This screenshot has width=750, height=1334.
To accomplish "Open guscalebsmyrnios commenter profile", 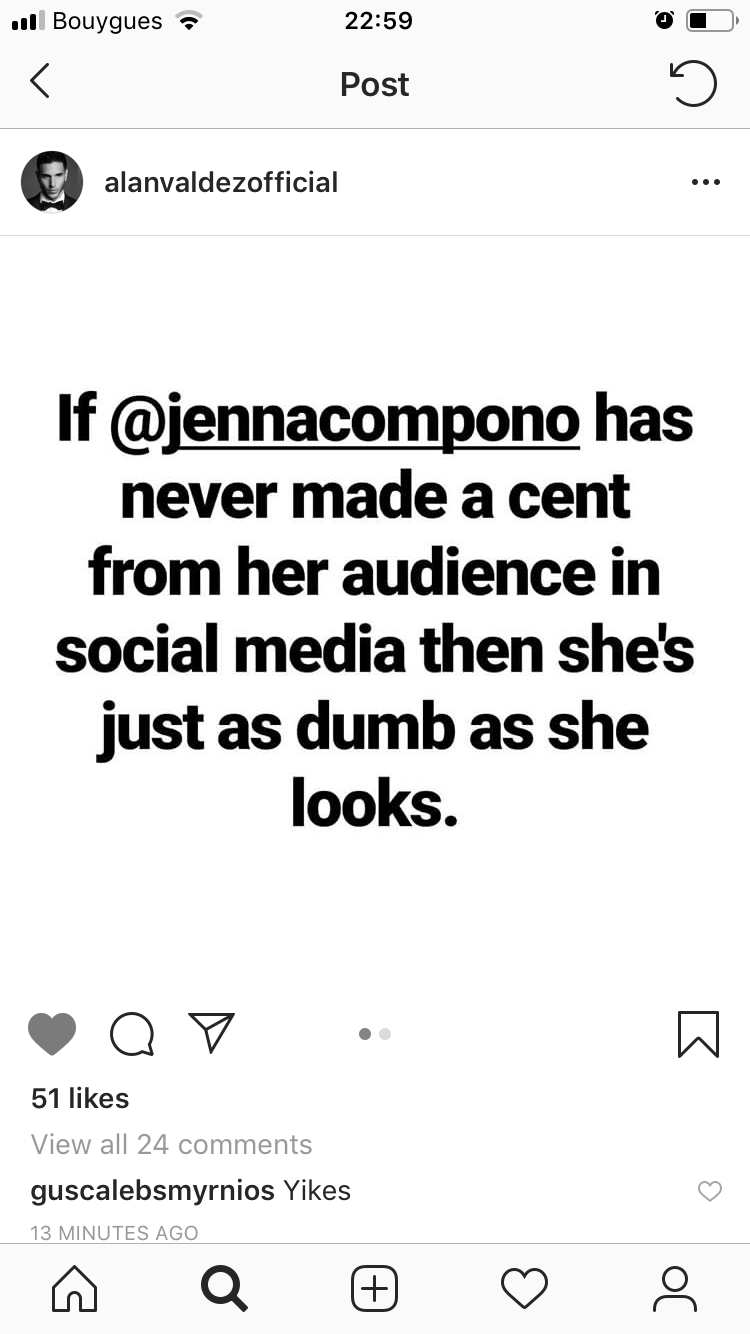I will (153, 1191).
